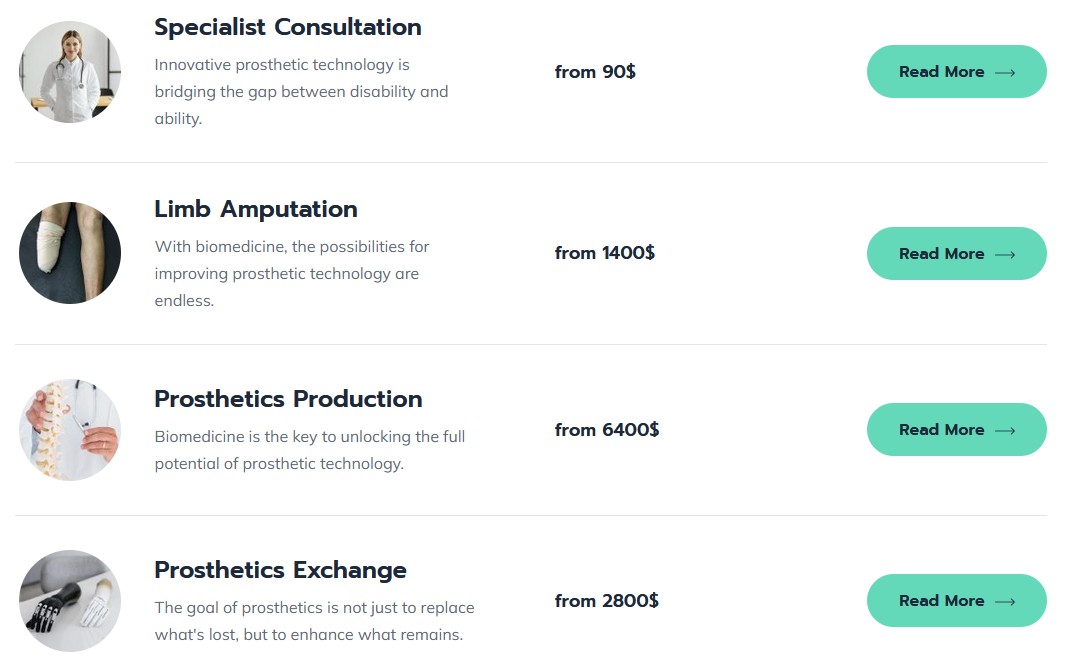This screenshot has width=1083, height=662.
Task: Click the Limb Amputation circular image
Action: pyautogui.click(x=70, y=253)
